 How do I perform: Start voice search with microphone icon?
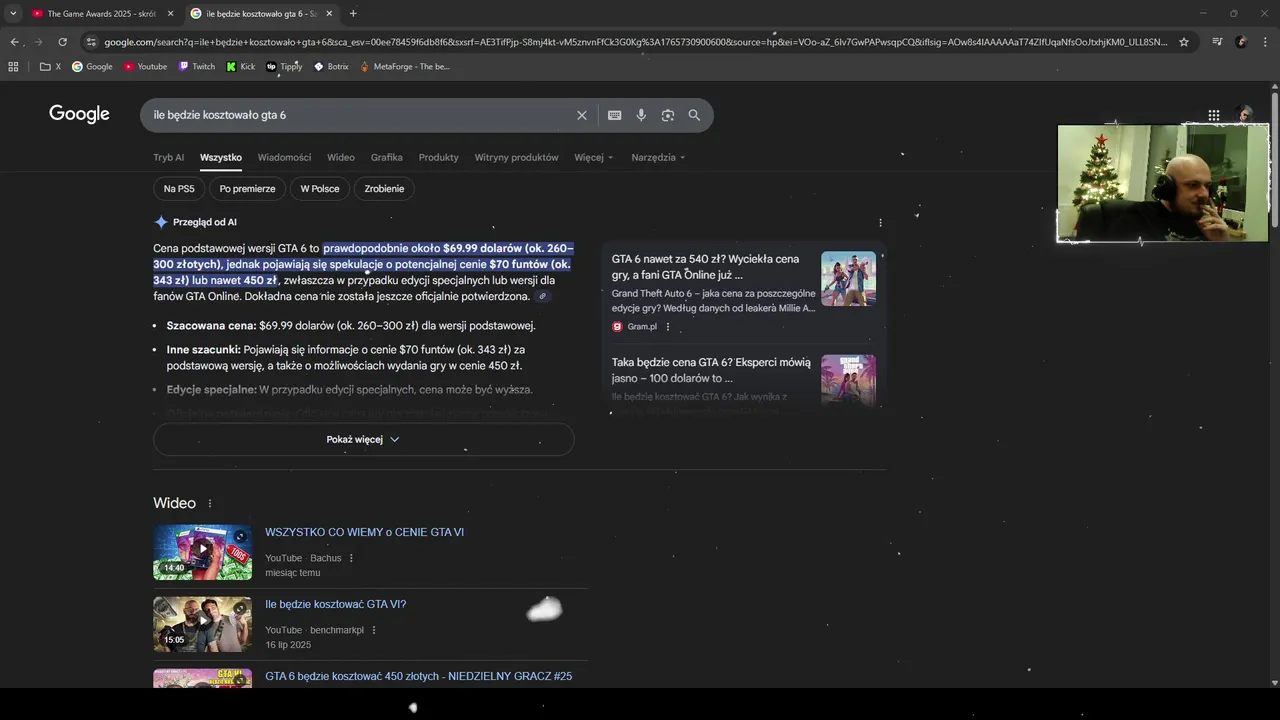(641, 115)
